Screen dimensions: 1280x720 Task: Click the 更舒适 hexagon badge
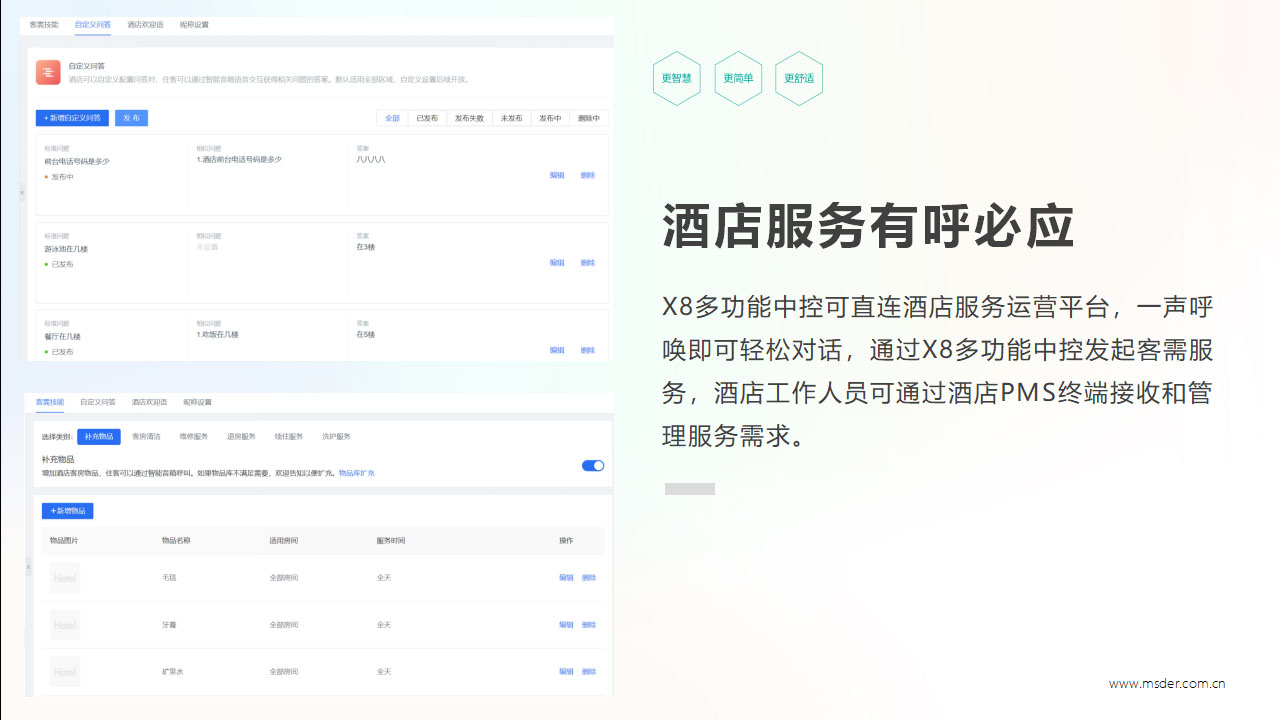pos(799,78)
